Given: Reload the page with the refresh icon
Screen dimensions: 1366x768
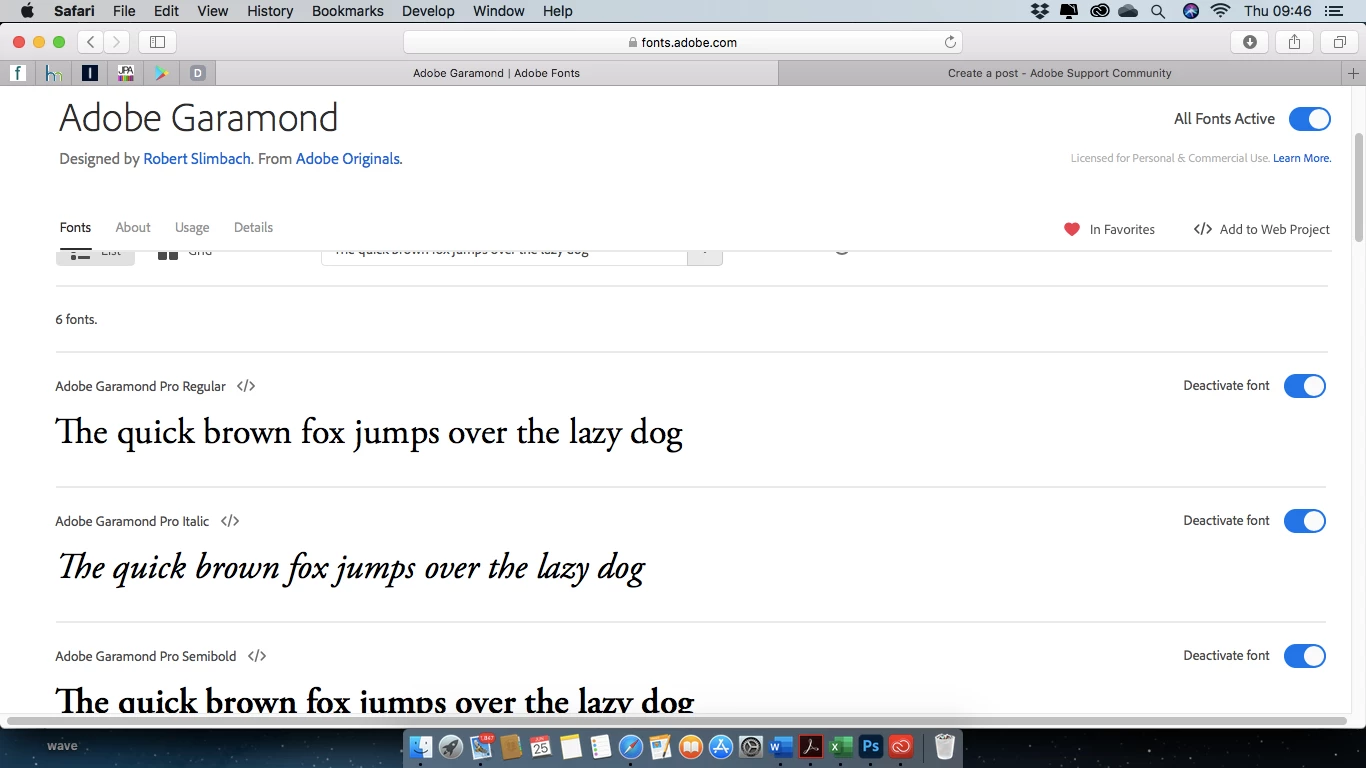Looking at the screenshot, I should click(x=950, y=42).
